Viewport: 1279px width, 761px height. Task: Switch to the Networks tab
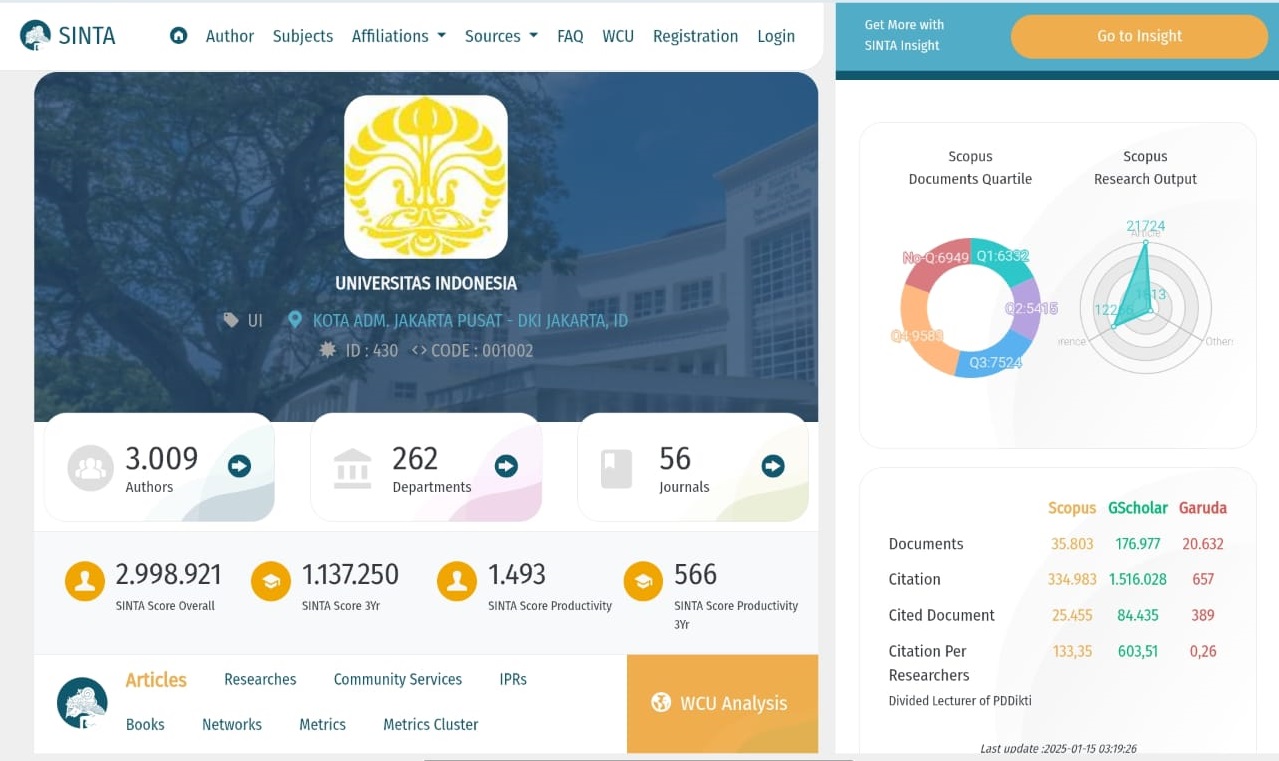click(x=232, y=724)
